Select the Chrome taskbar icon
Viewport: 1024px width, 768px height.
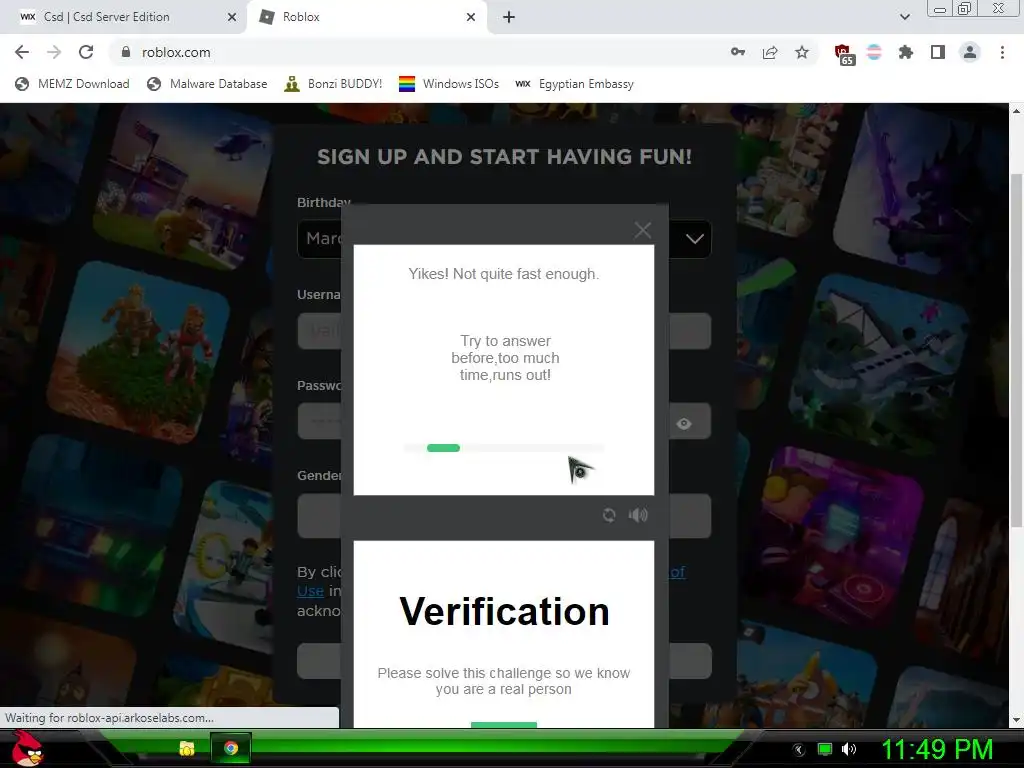coord(231,748)
